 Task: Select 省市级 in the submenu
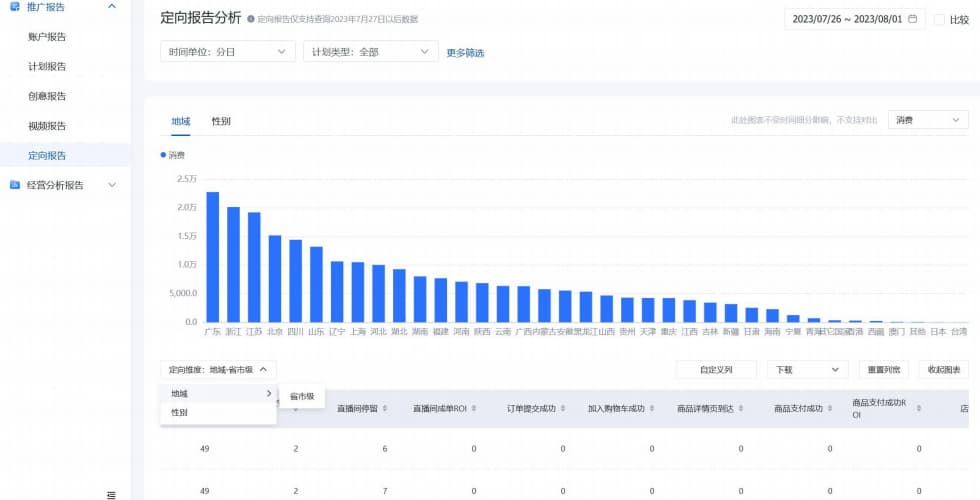coord(302,397)
